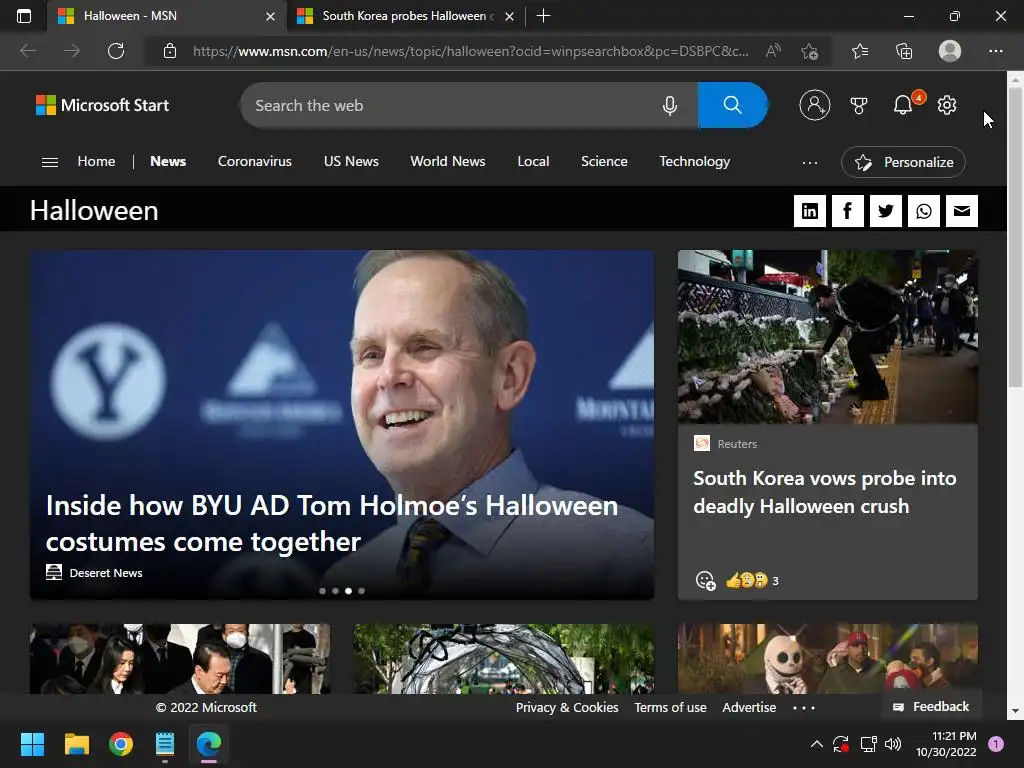This screenshot has width=1024, height=768.
Task: Click the blue search magnifier button
Action: pyautogui.click(x=732, y=105)
